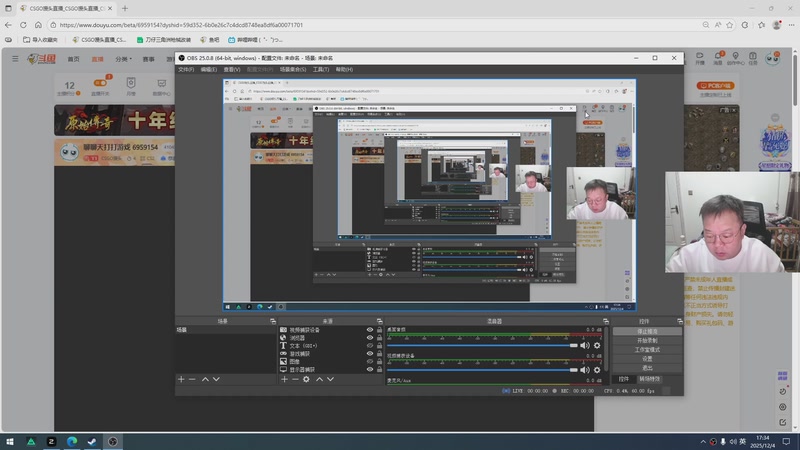Mute video capture device speaker icon
Image resolution: width=800 pixels, height=450 pixels.
click(x=585, y=370)
